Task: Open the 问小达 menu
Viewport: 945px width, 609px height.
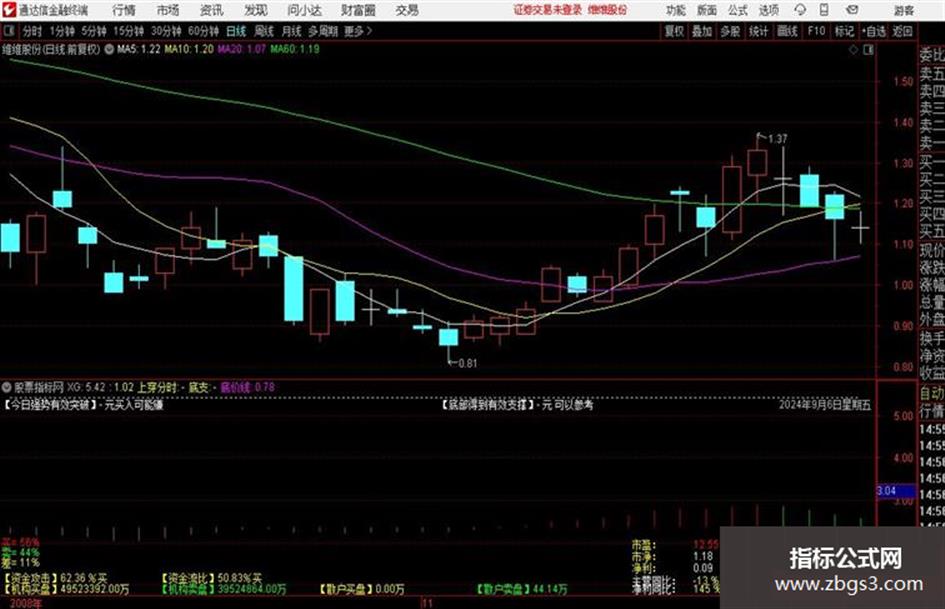Action: coord(304,10)
